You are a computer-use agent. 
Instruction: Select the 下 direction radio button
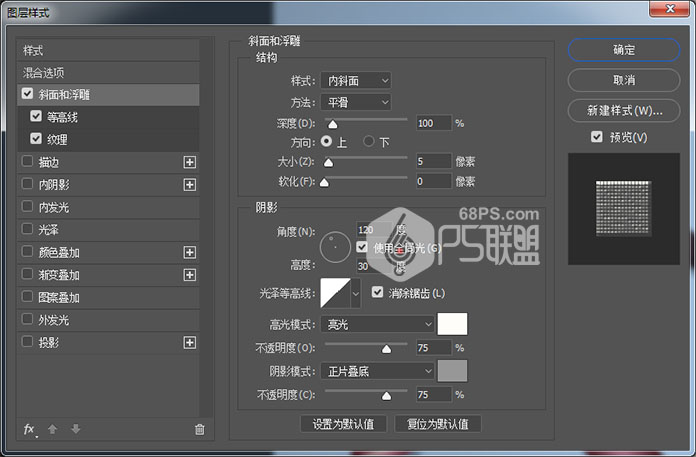pos(368,142)
